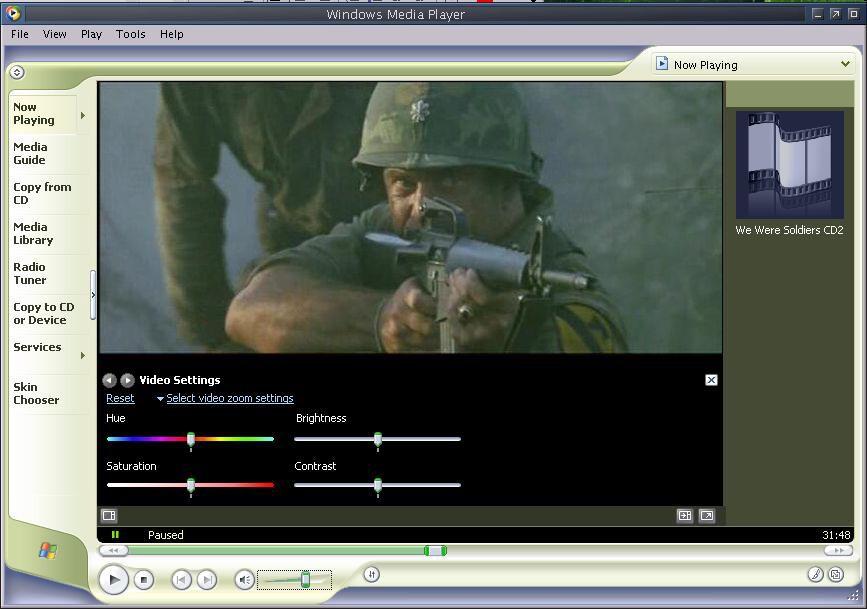This screenshot has width=867, height=609.
Task: Open the File menu
Action: point(20,34)
